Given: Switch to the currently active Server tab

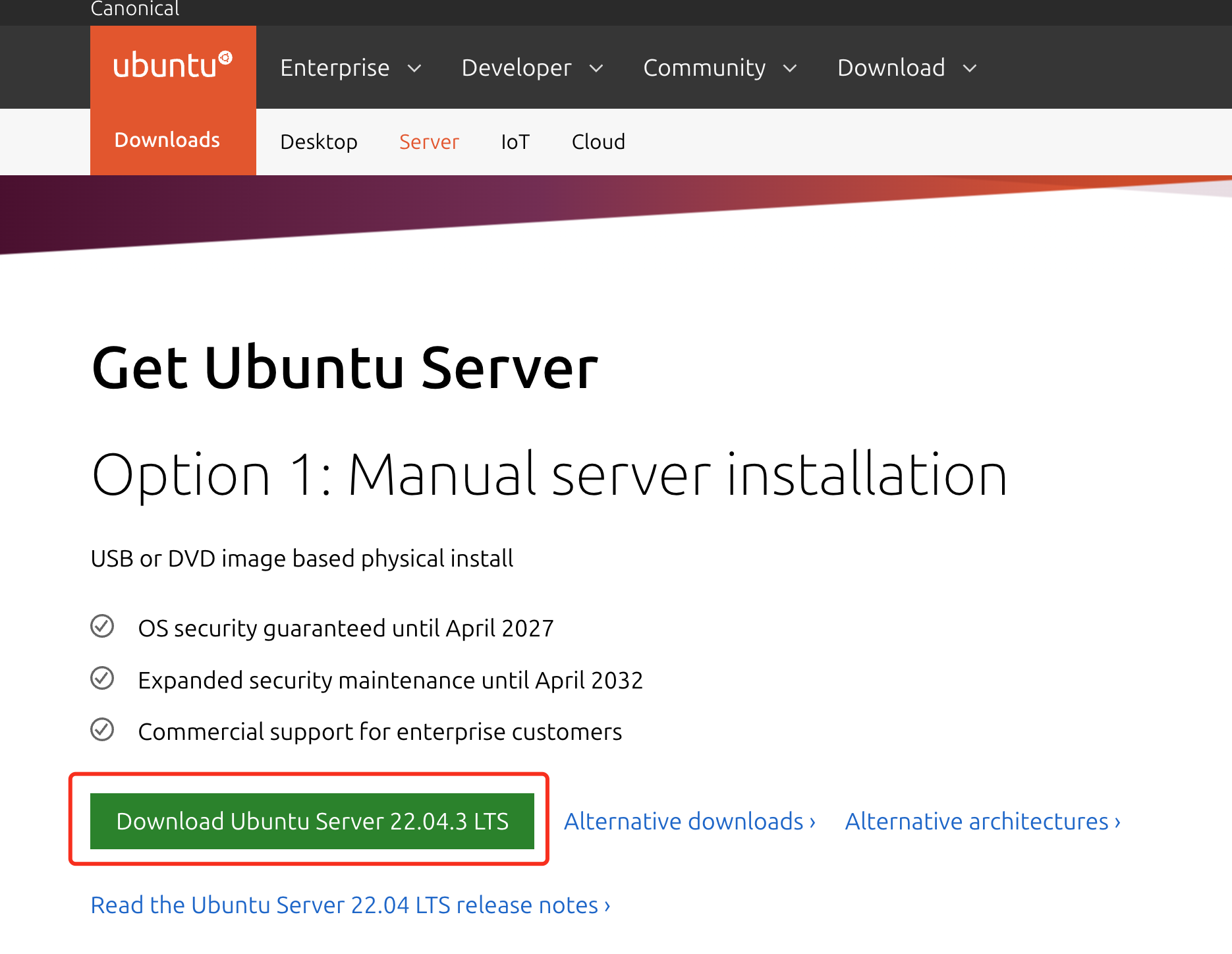Looking at the screenshot, I should (429, 141).
